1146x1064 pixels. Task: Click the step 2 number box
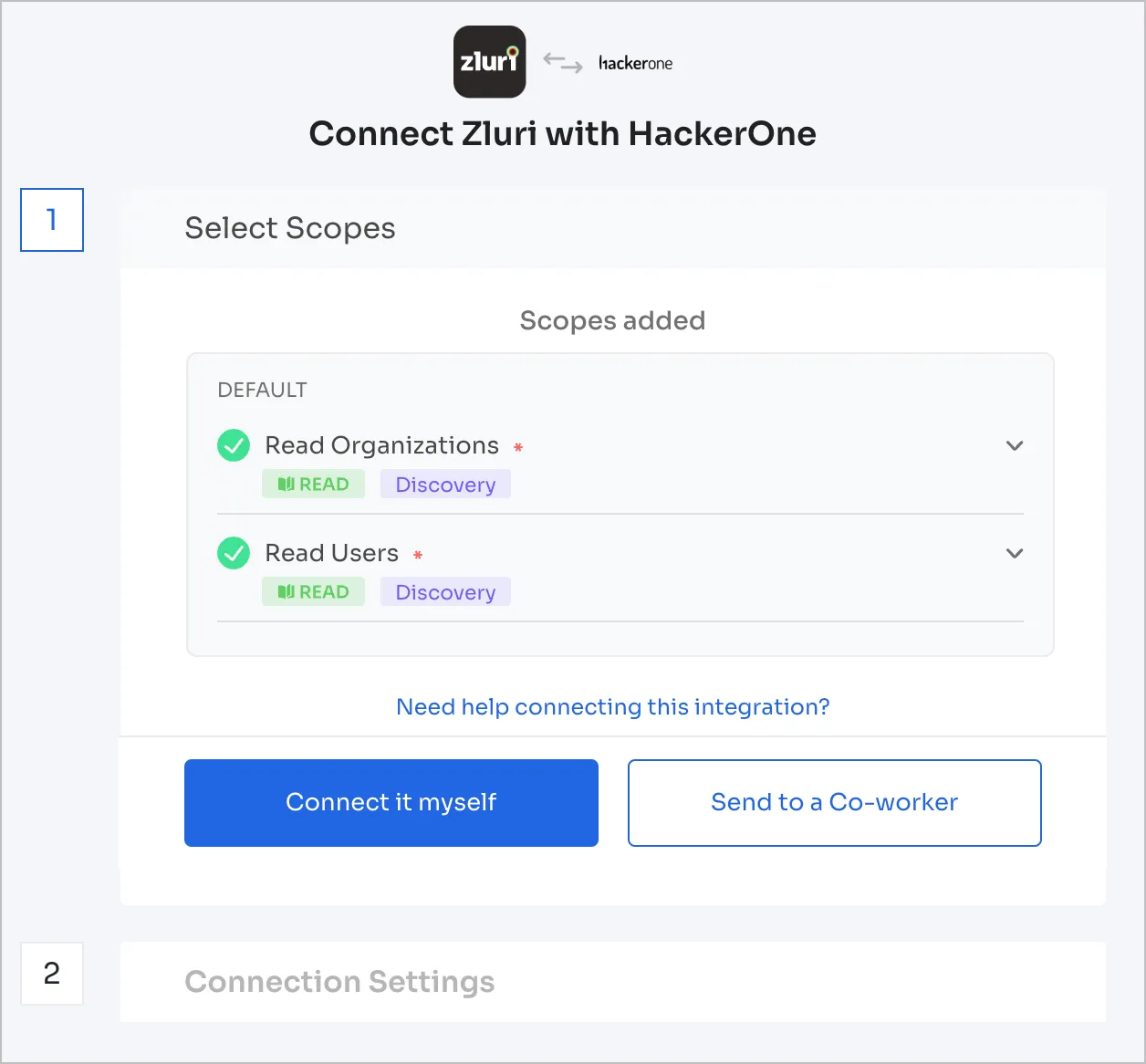(x=52, y=974)
